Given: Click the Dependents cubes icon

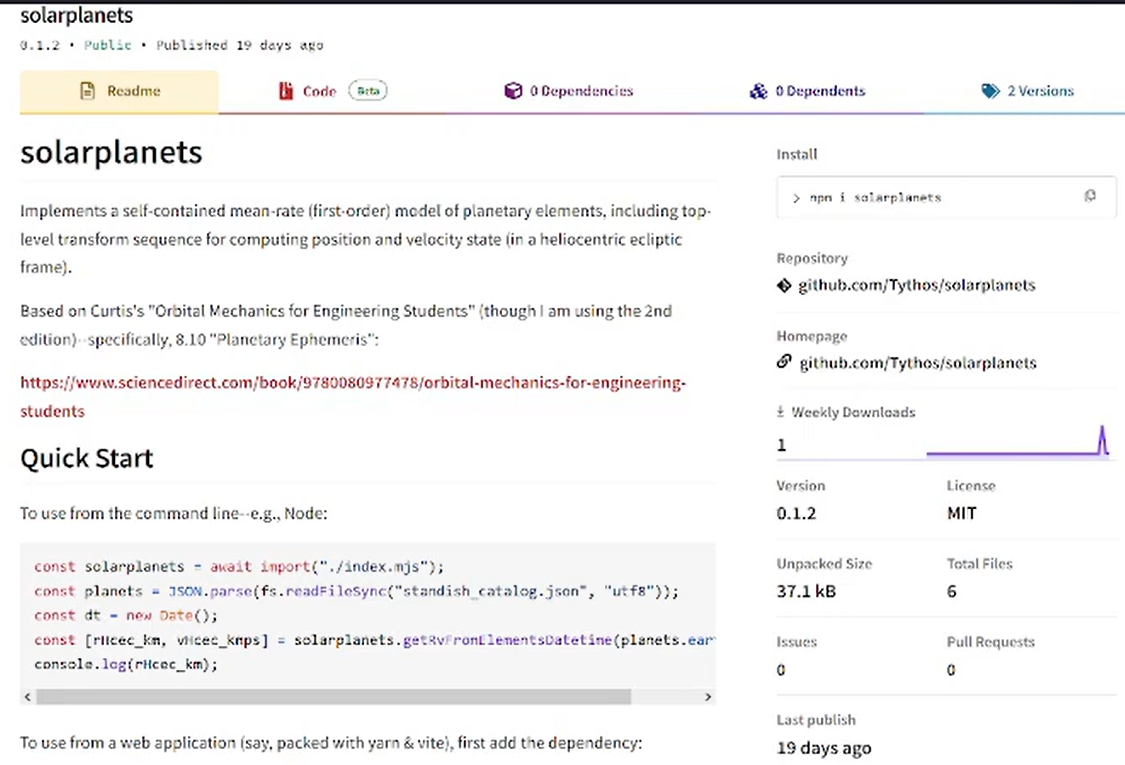Looking at the screenshot, I should coord(758,91).
